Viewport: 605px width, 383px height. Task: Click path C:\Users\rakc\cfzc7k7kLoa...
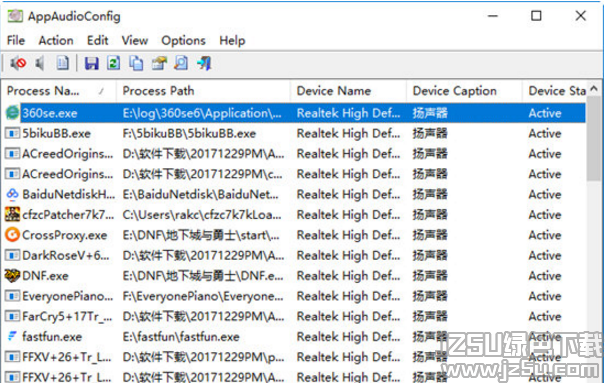(202, 215)
